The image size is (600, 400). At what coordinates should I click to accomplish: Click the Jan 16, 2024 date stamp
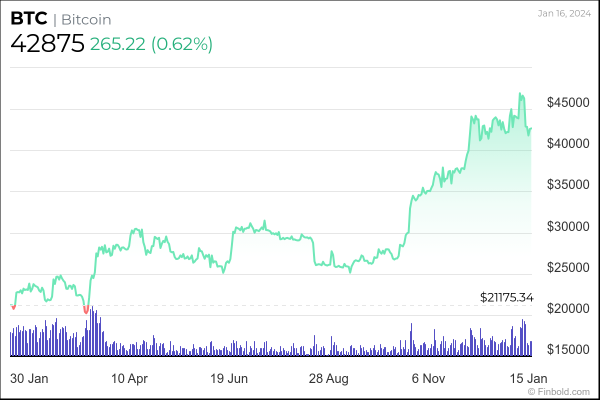point(563,11)
